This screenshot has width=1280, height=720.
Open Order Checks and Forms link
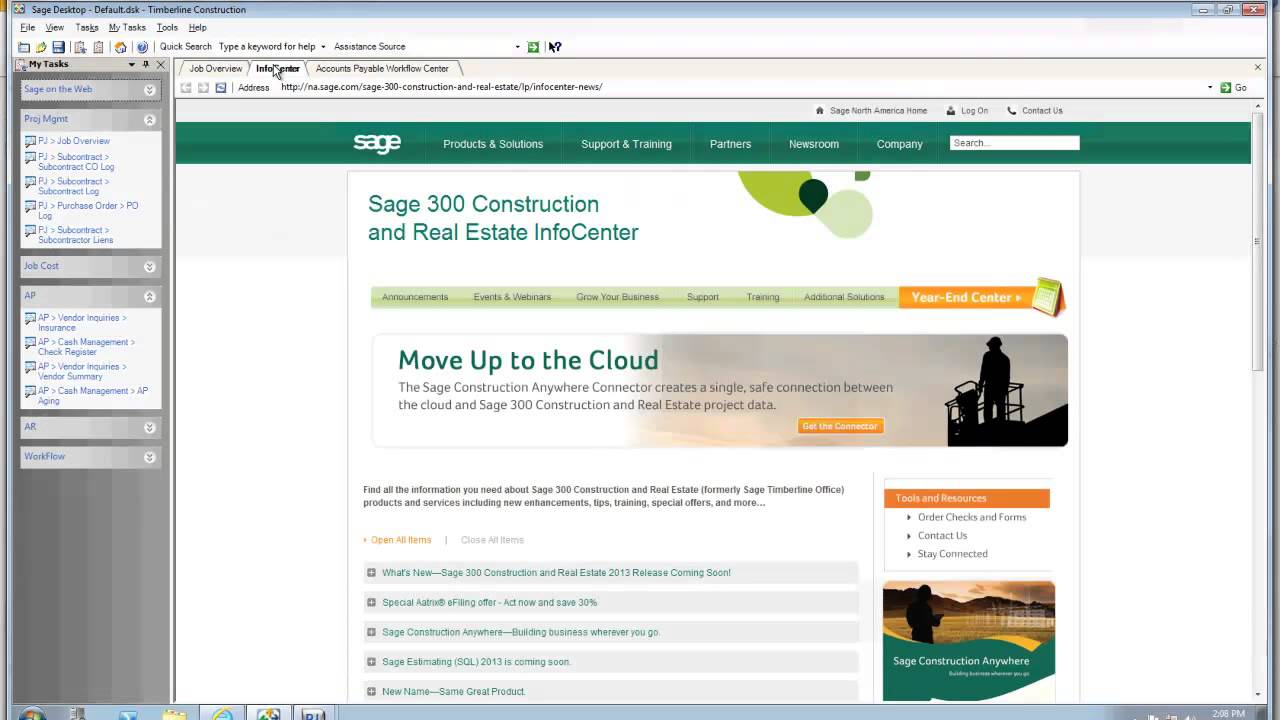click(x=972, y=517)
